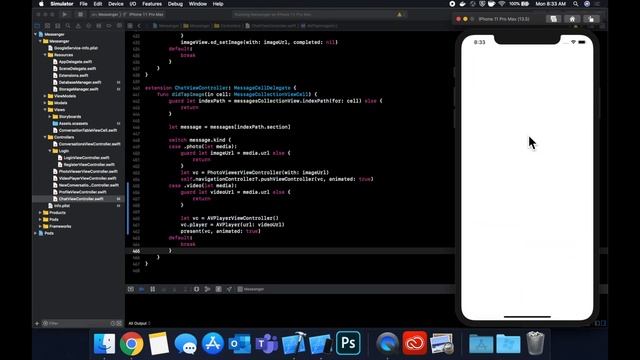This screenshot has width=640, height=360.
Task: Click the Chrome icon in Dock
Action: tap(131, 343)
